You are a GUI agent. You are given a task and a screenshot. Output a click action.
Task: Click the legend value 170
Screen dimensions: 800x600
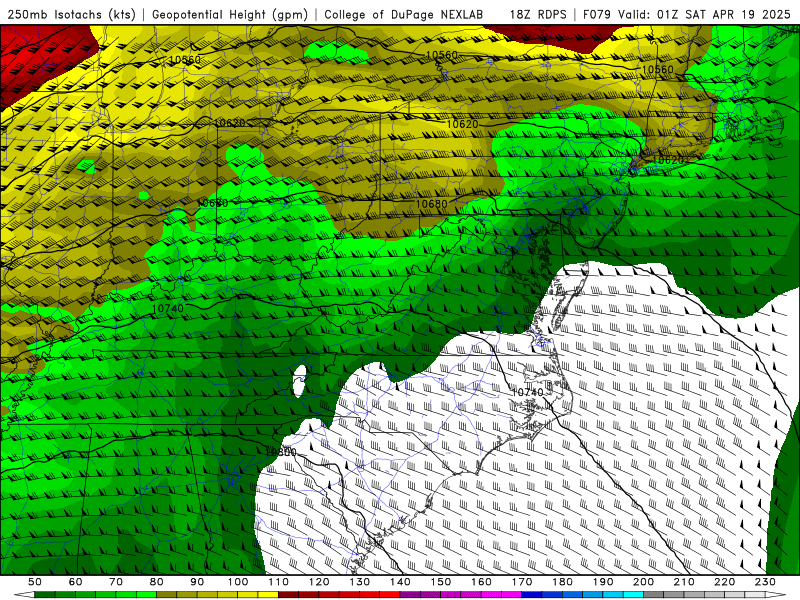[522, 582]
